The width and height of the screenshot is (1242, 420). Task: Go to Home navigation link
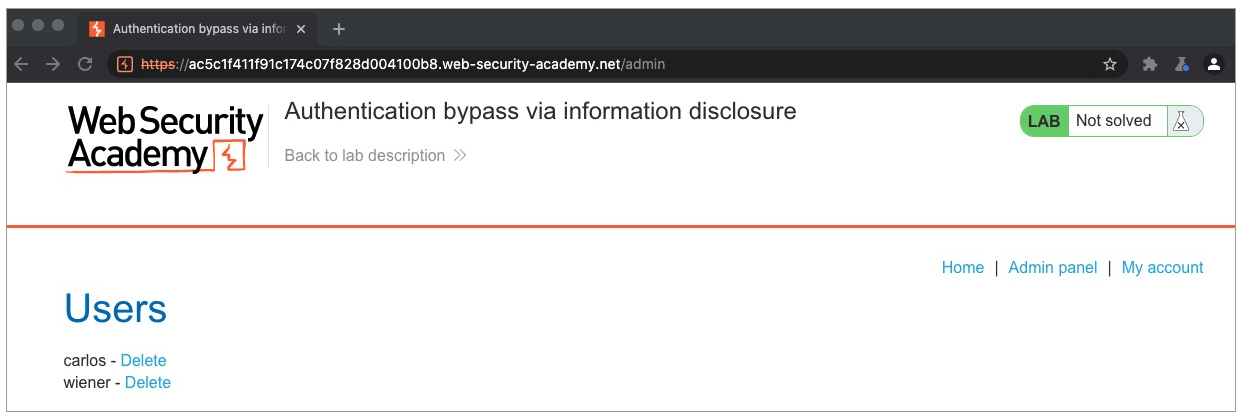coord(963,268)
